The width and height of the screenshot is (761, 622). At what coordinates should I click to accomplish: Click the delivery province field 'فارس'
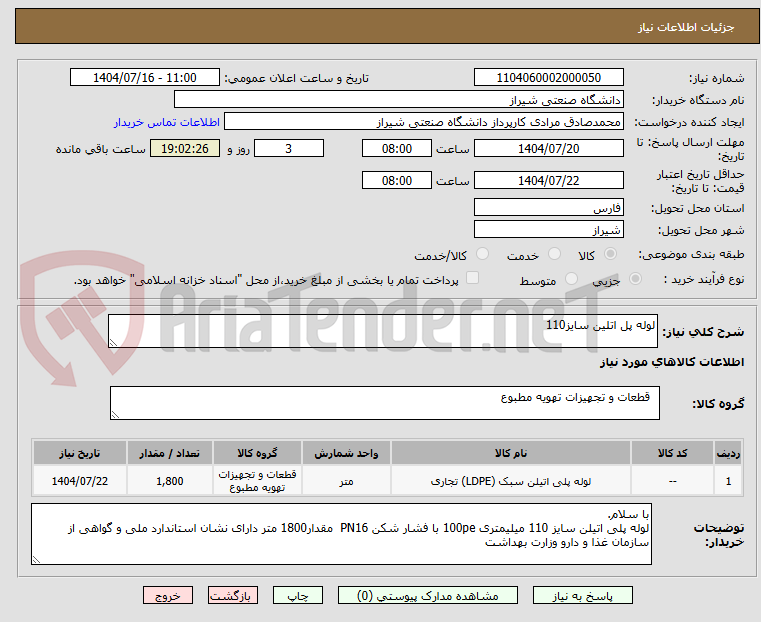[548, 208]
